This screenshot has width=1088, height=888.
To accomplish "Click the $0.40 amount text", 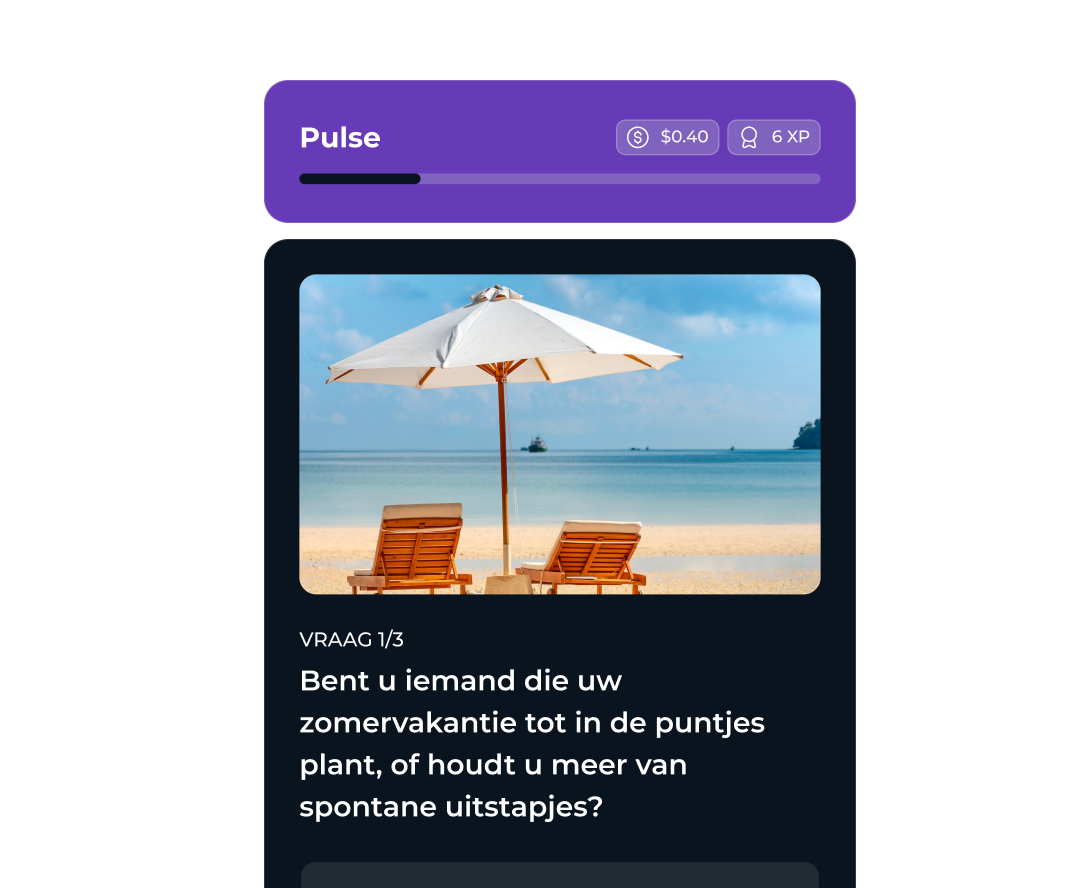I will point(684,137).
